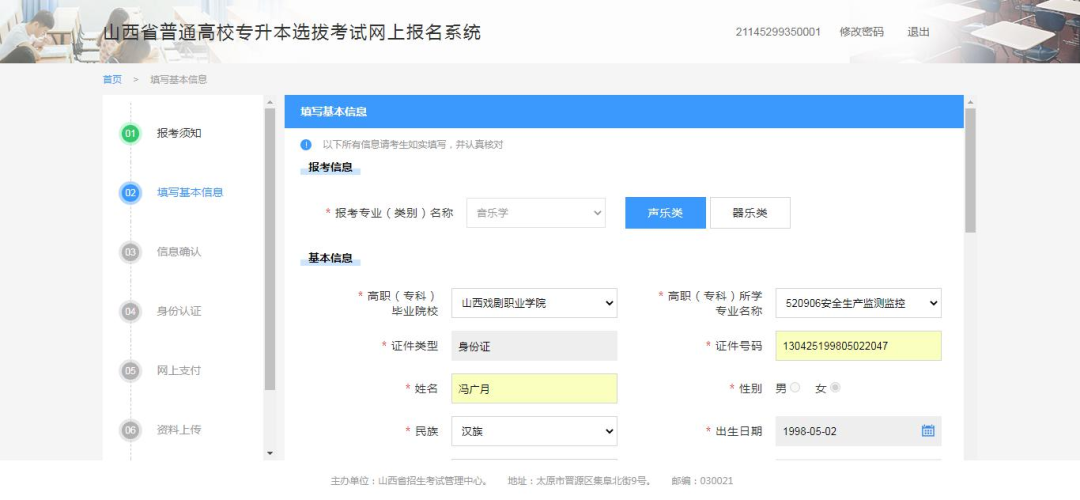The width and height of the screenshot is (1080, 500).
Task: Select 资料上传 step in sidebar
Action: 179,430
